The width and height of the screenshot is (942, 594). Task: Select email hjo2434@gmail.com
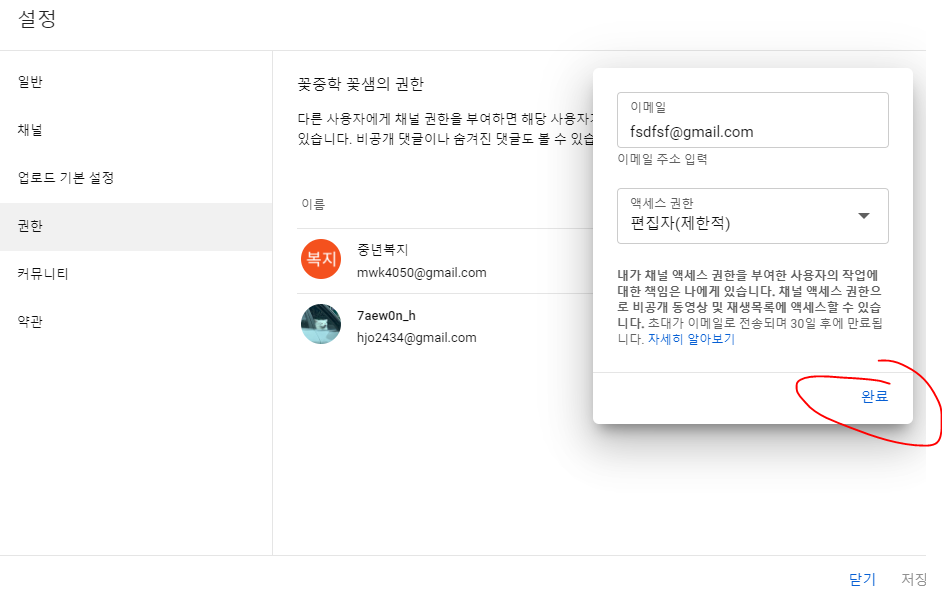click(416, 338)
